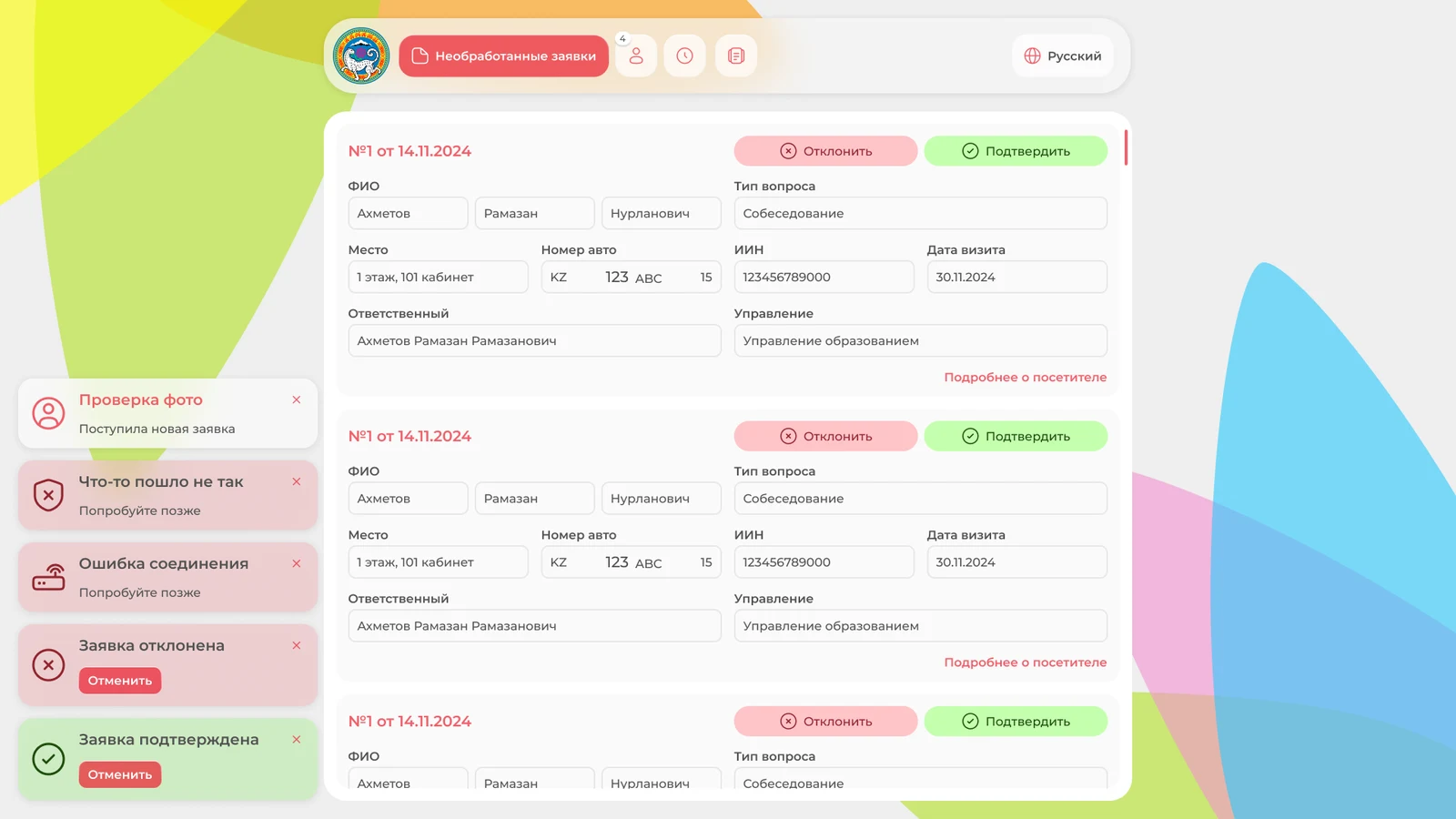Viewport: 1456px width, 819px height.
Task: Close the Заявка отклонена notification
Action: (x=297, y=645)
